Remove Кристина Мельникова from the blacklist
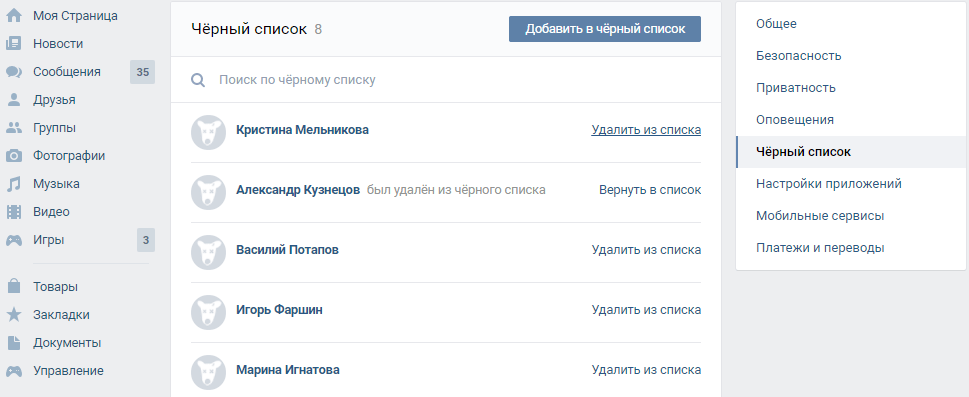 point(646,130)
